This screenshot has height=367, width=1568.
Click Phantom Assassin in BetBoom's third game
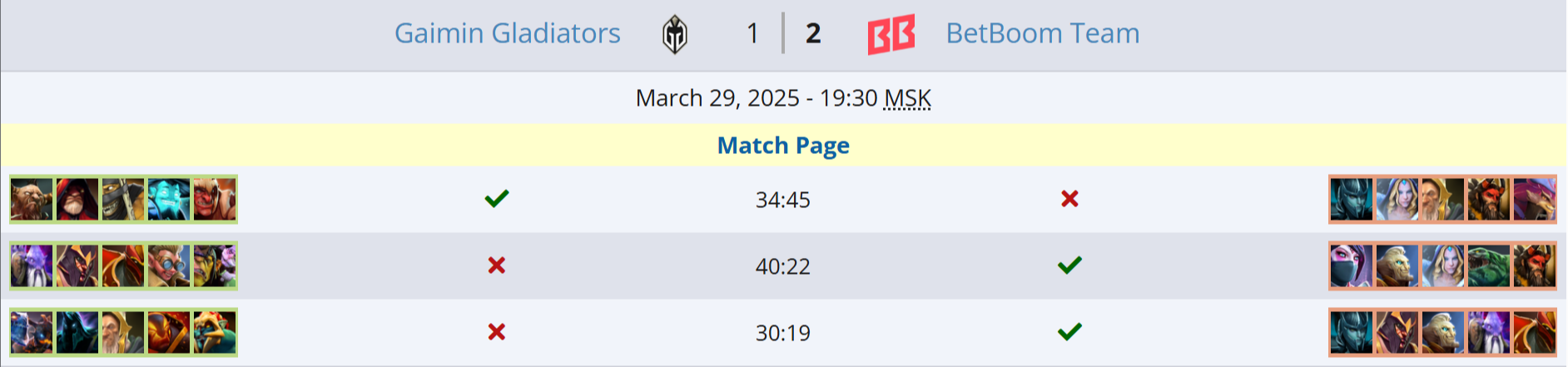click(x=1351, y=333)
